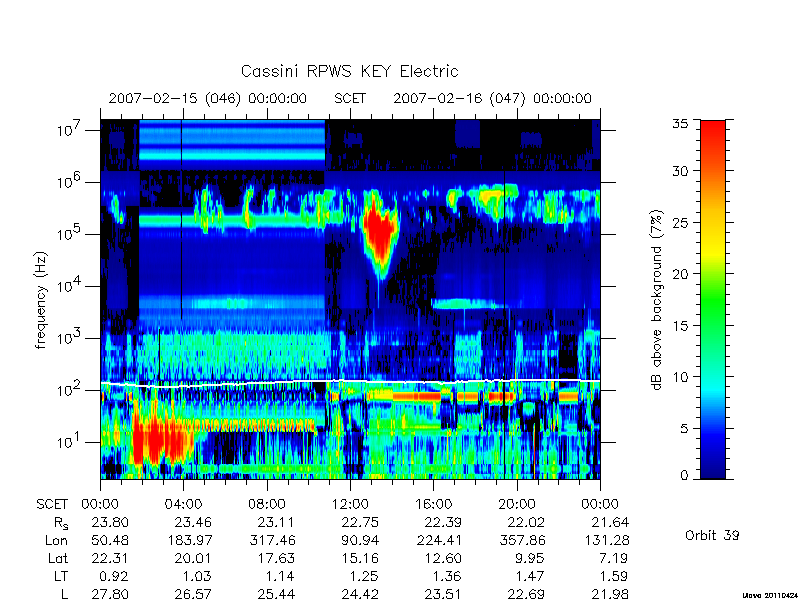
Task: Click the start date label 2007-02-15 (046) 00:00:00
Action: [208, 98]
